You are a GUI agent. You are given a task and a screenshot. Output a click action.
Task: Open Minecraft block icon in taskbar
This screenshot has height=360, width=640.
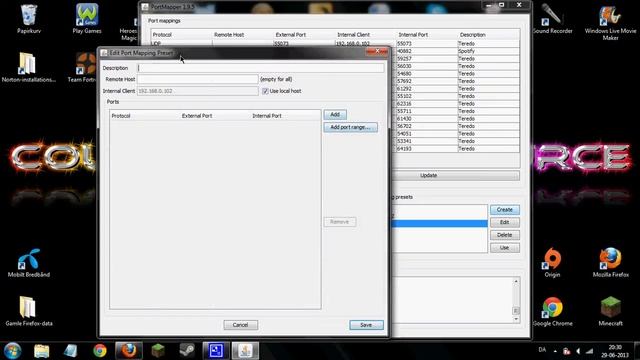pos(158,351)
